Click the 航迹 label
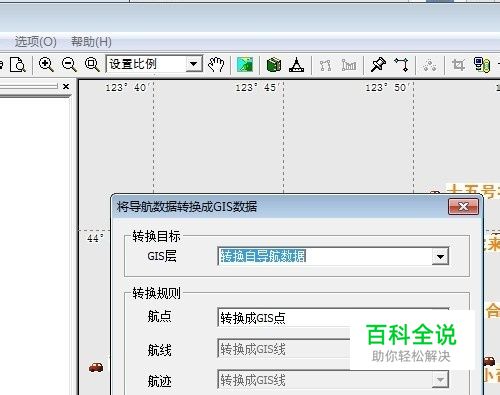500x395 pixels. click(159, 381)
